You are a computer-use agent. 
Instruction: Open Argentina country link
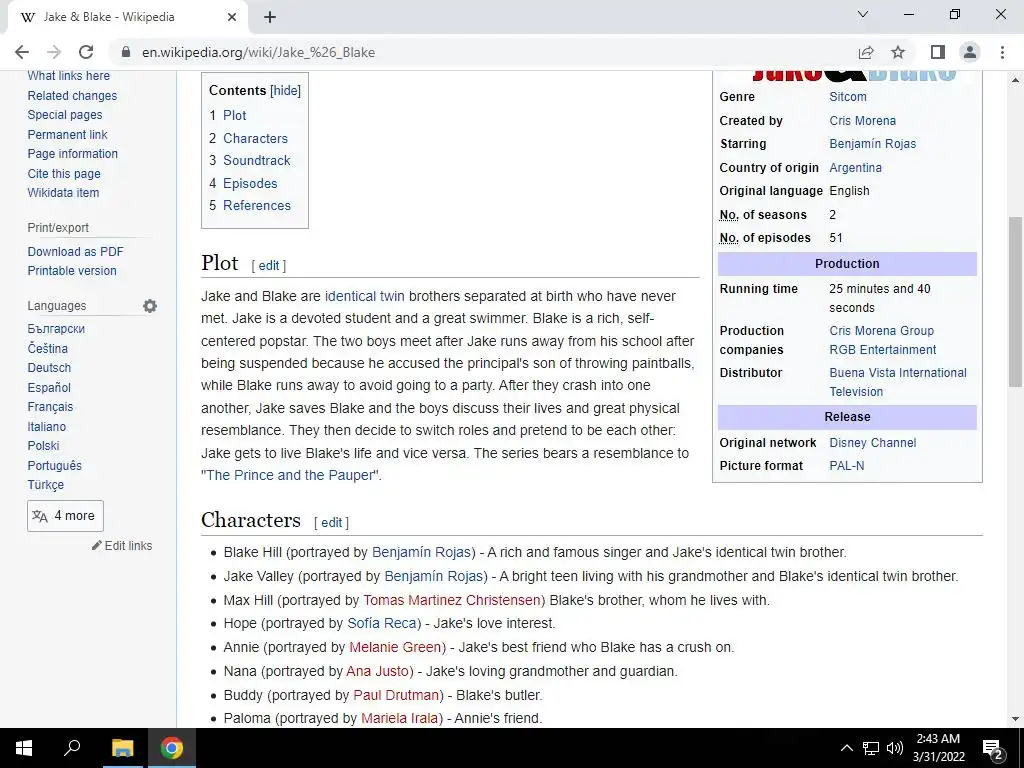[x=855, y=168]
